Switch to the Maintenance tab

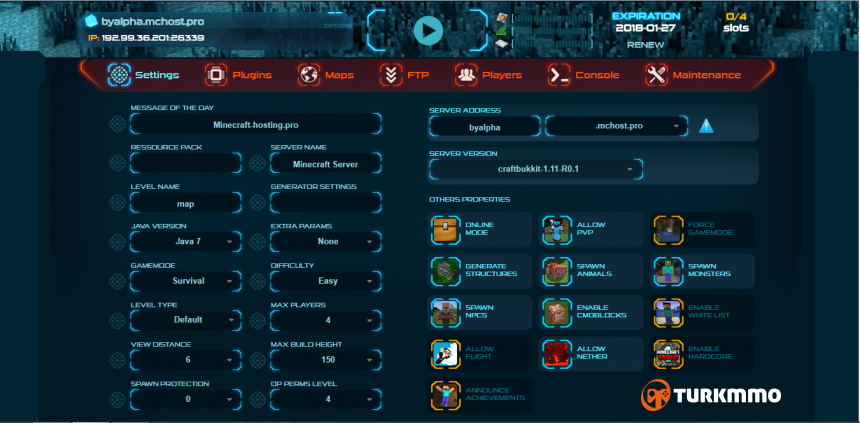[693, 75]
